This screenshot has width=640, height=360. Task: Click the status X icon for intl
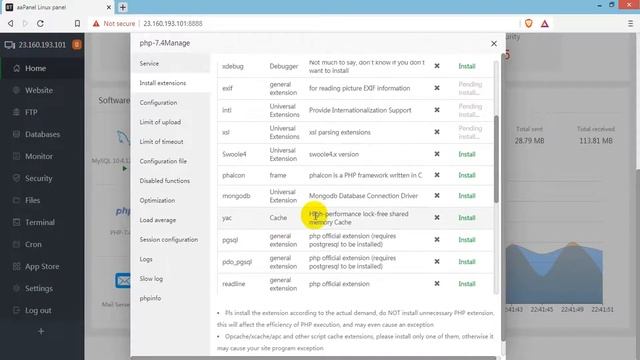437,110
